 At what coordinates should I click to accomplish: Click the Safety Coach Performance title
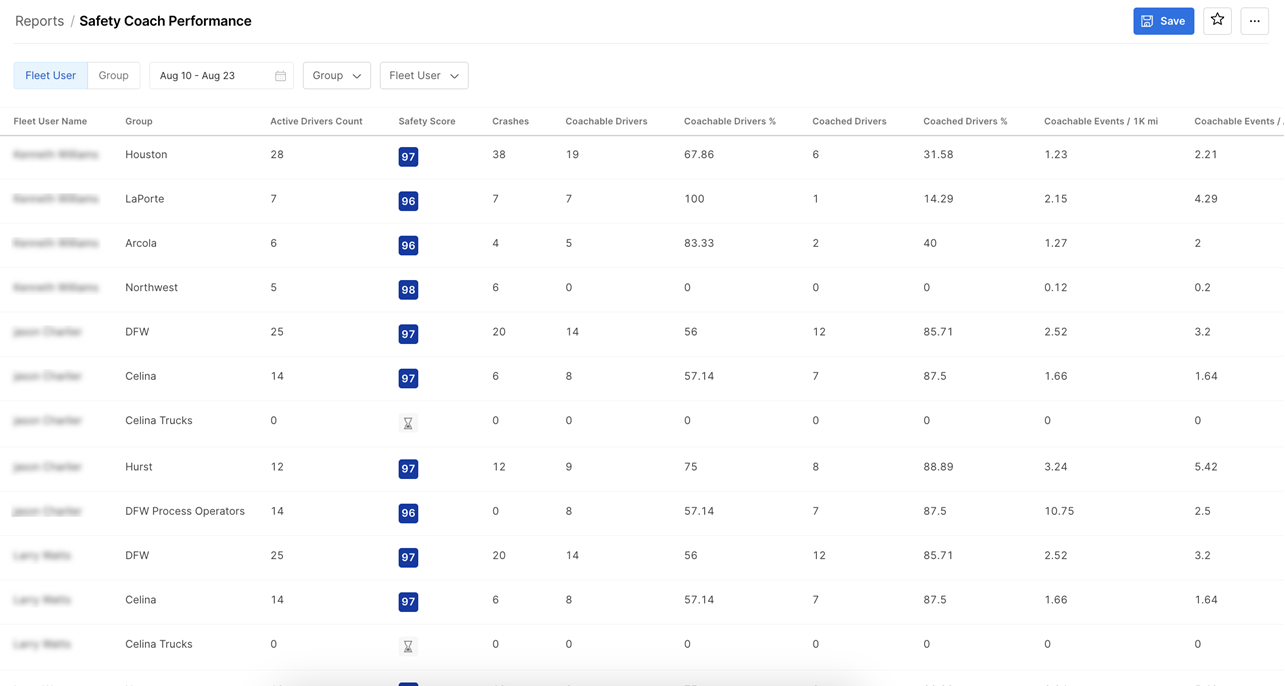pyautogui.click(x=165, y=21)
